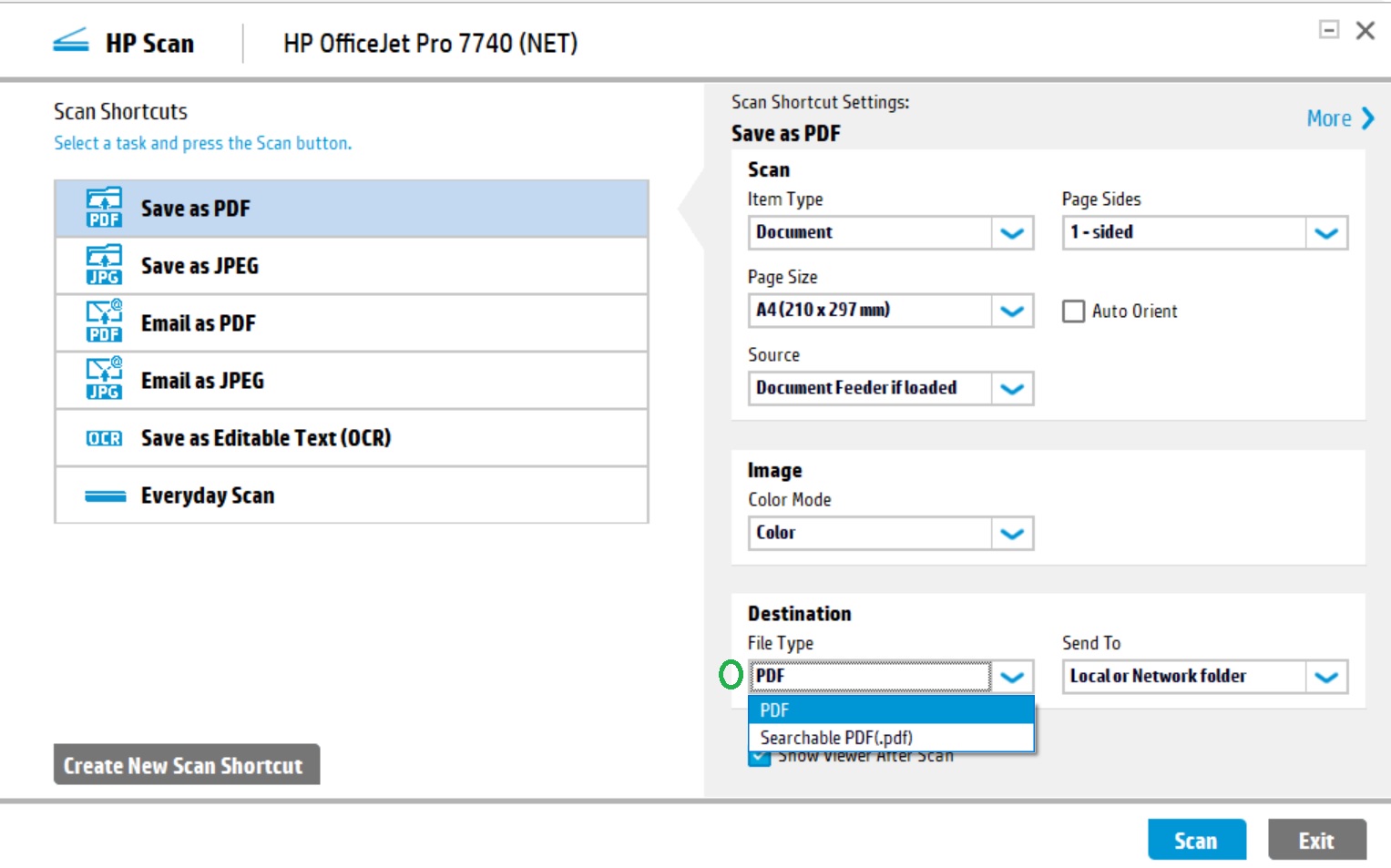This screenshot has height=868, width=1391.
Task: Select the Email as PDF icon
Action: point(105,322)
